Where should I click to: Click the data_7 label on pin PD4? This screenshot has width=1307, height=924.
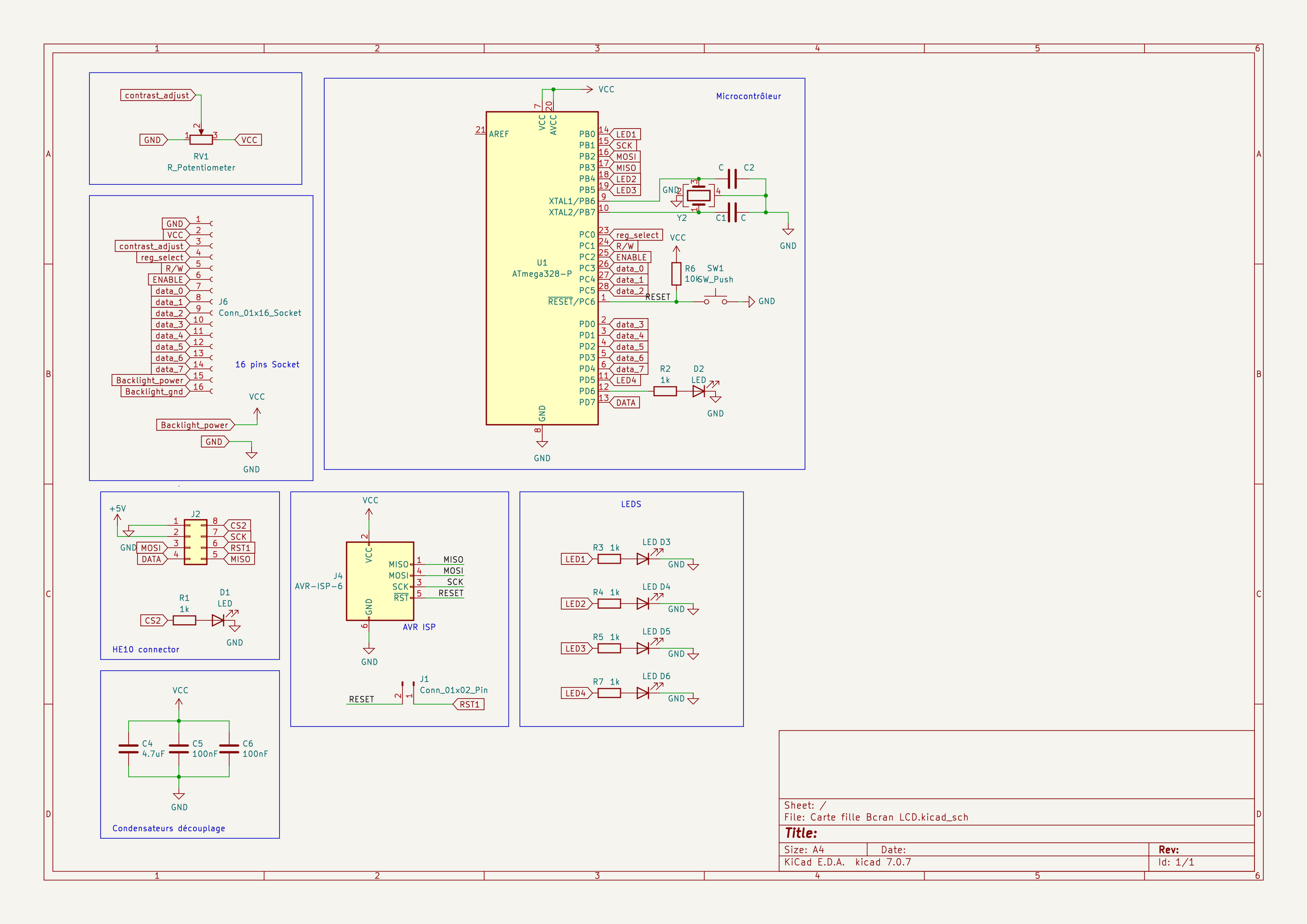(x=628, y=369)
